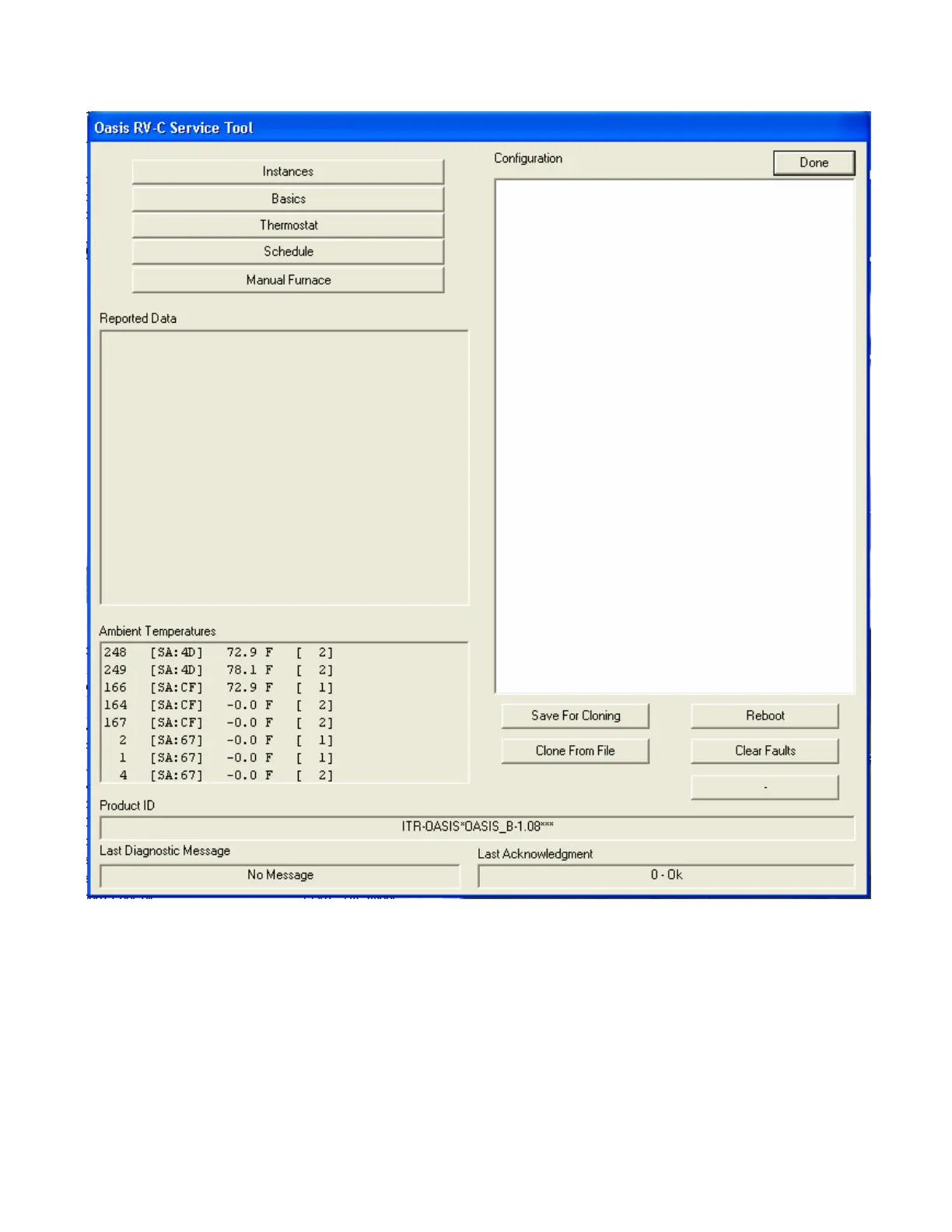Select the ambient temperature row 164
Viewport: 952px width, 1232px height.
(219, 705)
